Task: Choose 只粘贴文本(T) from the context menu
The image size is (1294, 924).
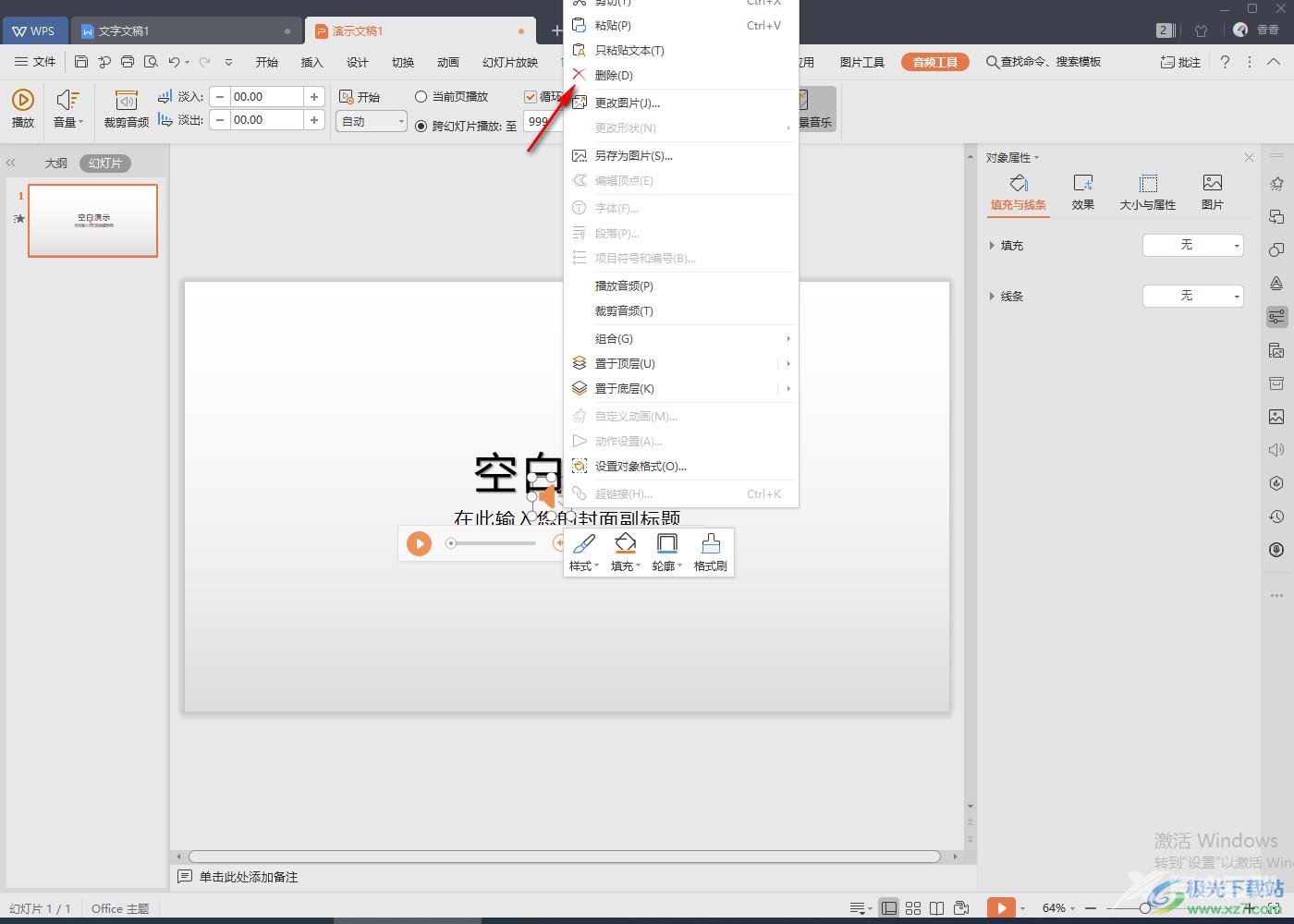Action: pyautogui.click(x=681, y=50)
